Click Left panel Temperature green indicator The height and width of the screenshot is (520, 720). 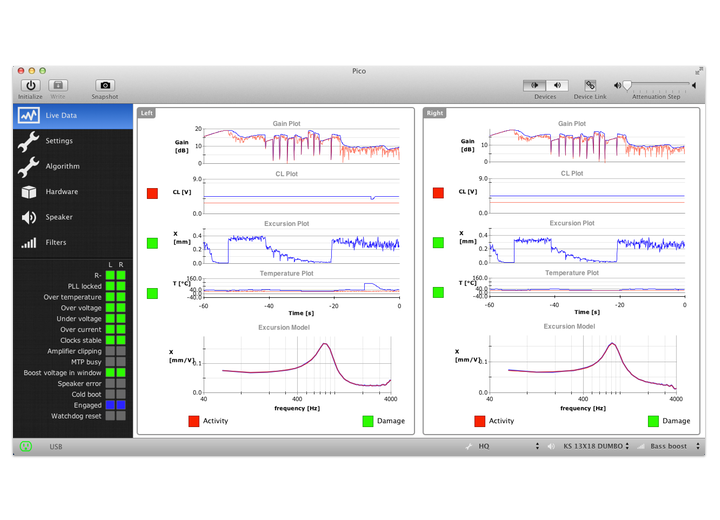[x=152, y=293]
